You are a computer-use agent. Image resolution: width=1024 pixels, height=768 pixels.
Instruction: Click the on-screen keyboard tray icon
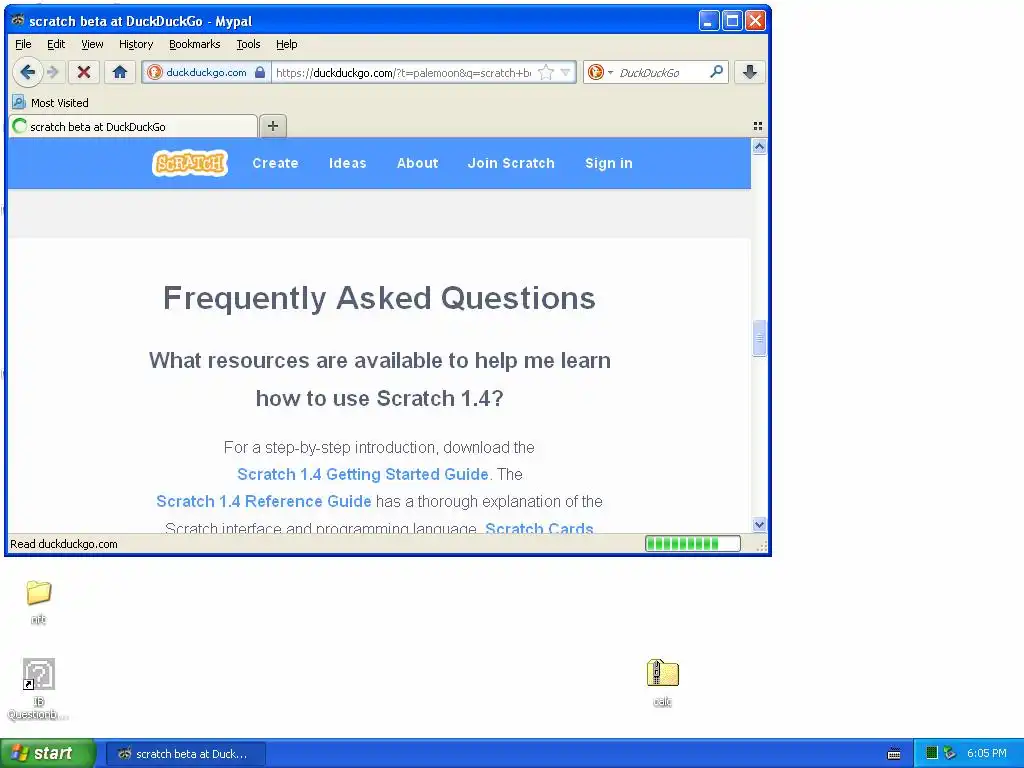894,754
